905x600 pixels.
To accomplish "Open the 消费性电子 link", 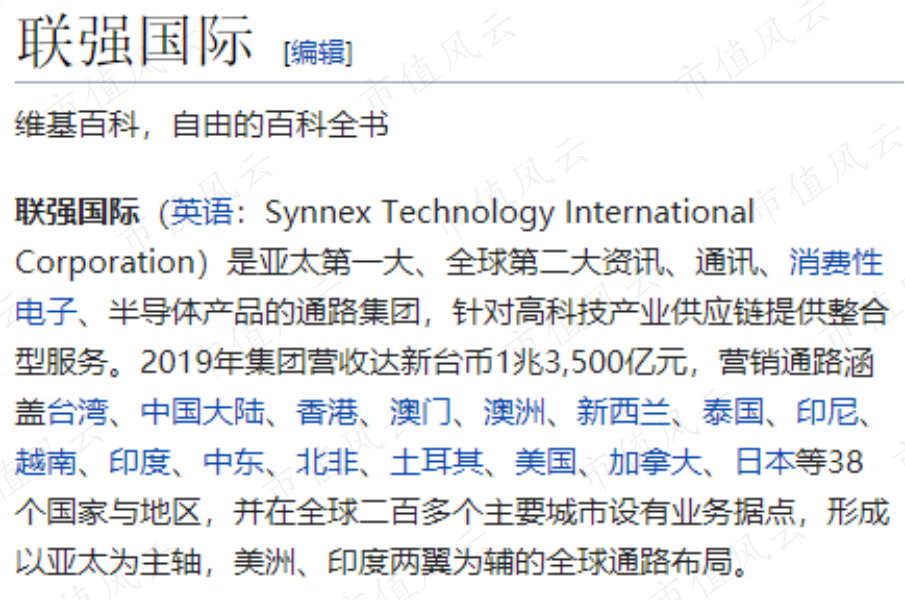I will (836, 262).
